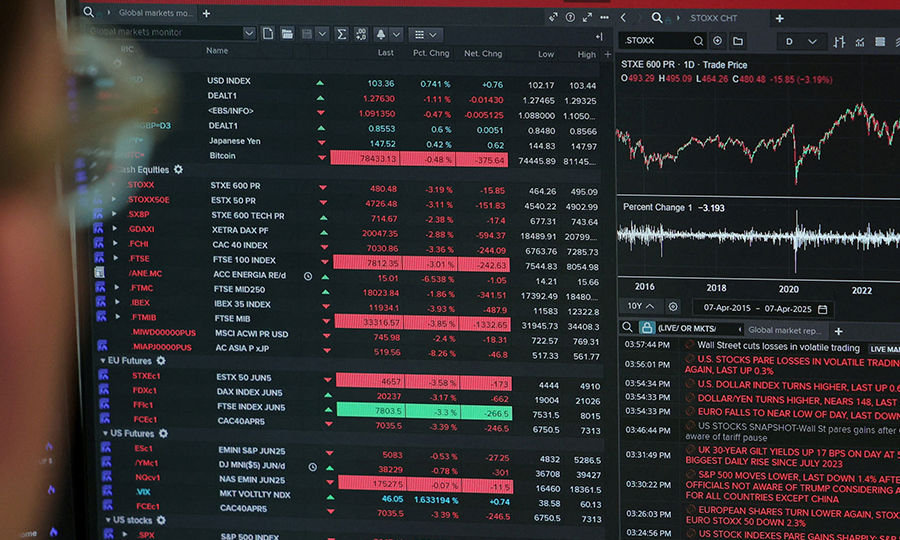The width and height of the screenshot is (900, 540).
Task: Add a column with the plus after High
Action: point(608,55)
